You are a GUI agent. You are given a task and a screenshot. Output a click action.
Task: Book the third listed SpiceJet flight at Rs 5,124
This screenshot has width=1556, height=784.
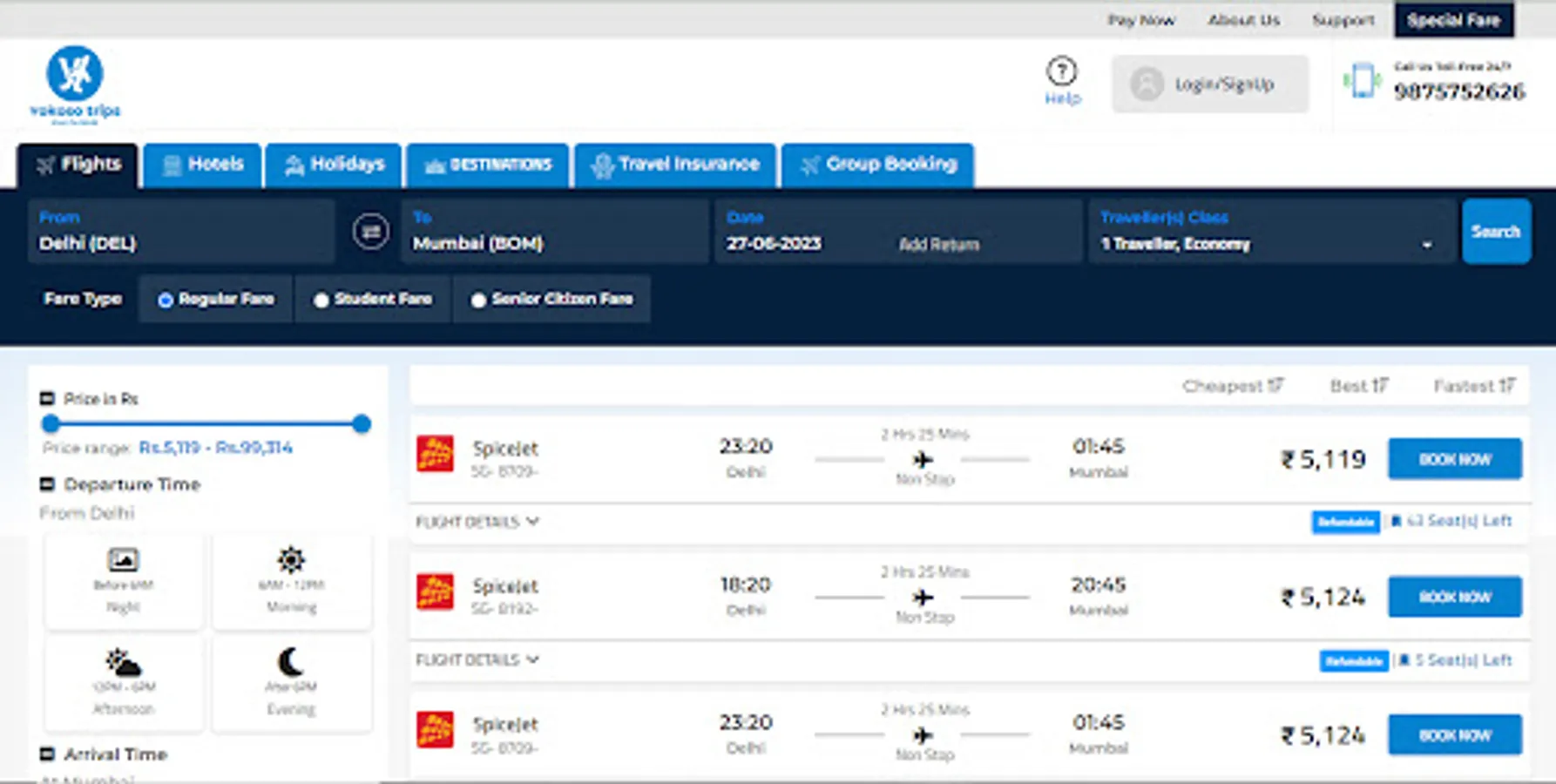(x=1455, y=735)
